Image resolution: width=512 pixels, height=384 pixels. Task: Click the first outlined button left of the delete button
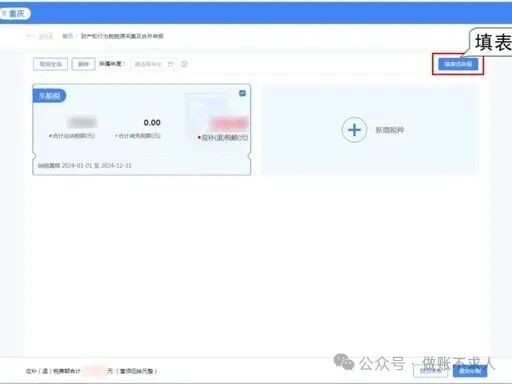[x=50, y=64]
